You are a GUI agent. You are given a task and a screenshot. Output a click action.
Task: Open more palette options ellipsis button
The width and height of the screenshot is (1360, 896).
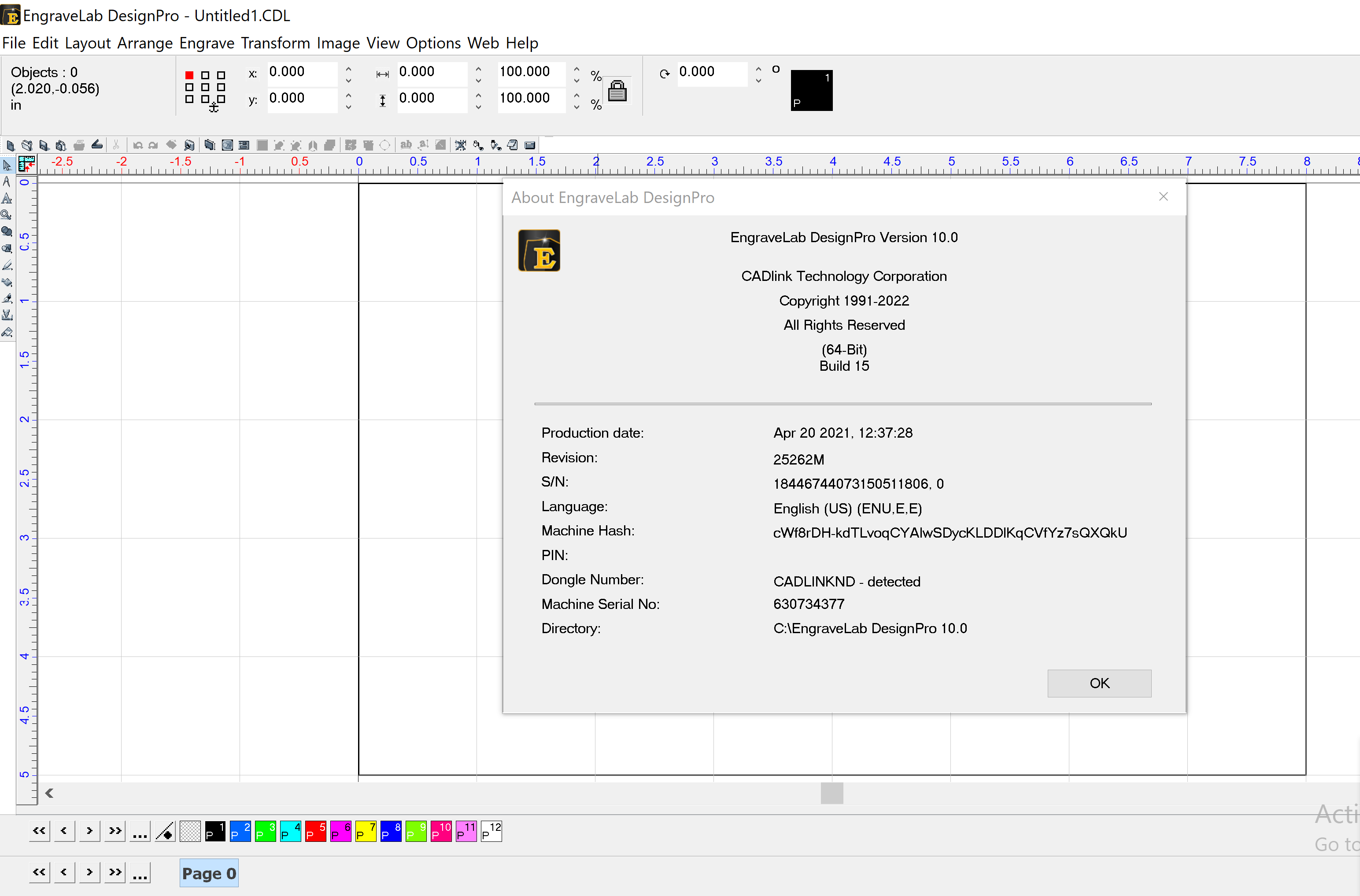click(140, 831)
